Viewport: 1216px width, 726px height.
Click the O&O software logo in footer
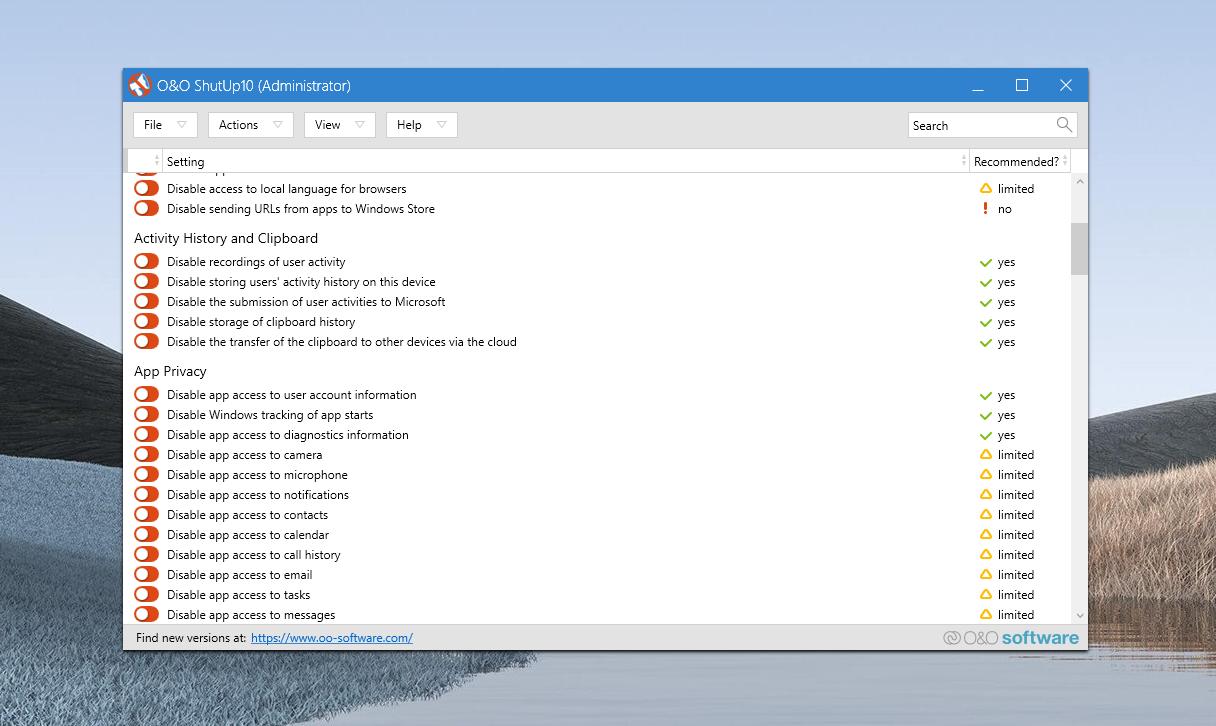pos(1011,638)
